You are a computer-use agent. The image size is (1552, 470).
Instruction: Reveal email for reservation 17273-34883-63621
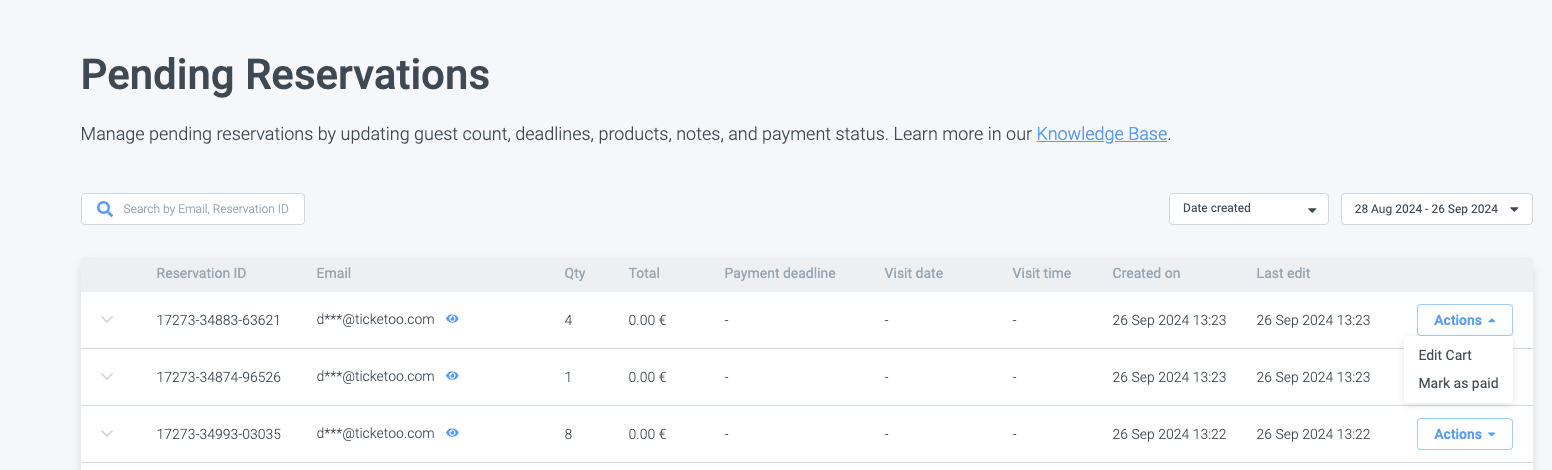(452, 320)
